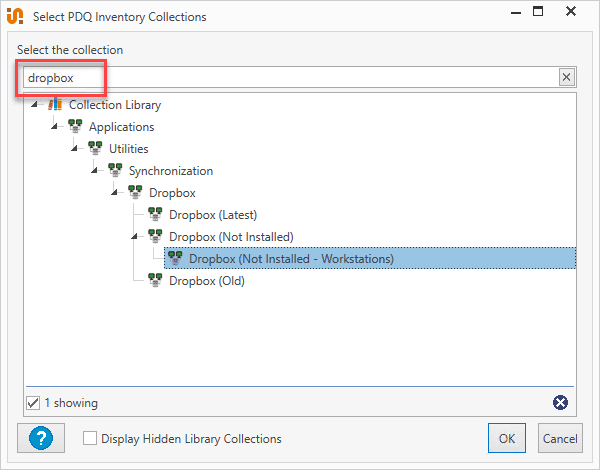Collapse the Dropbox (Not Installed) node

tap(134, 236)
